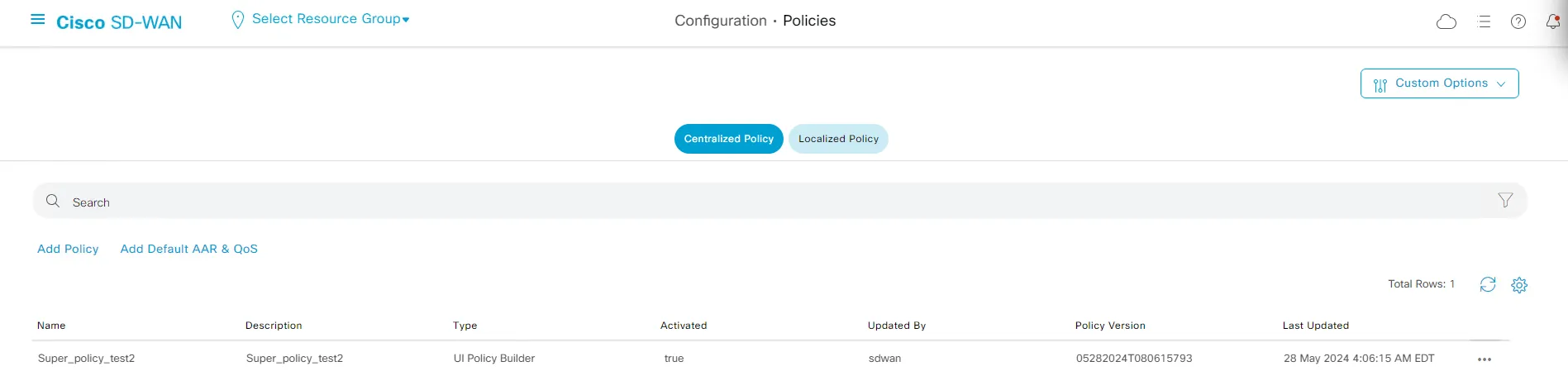
Task: Click the Cisco SD-WAN logo
Action: tap(119, 22)
